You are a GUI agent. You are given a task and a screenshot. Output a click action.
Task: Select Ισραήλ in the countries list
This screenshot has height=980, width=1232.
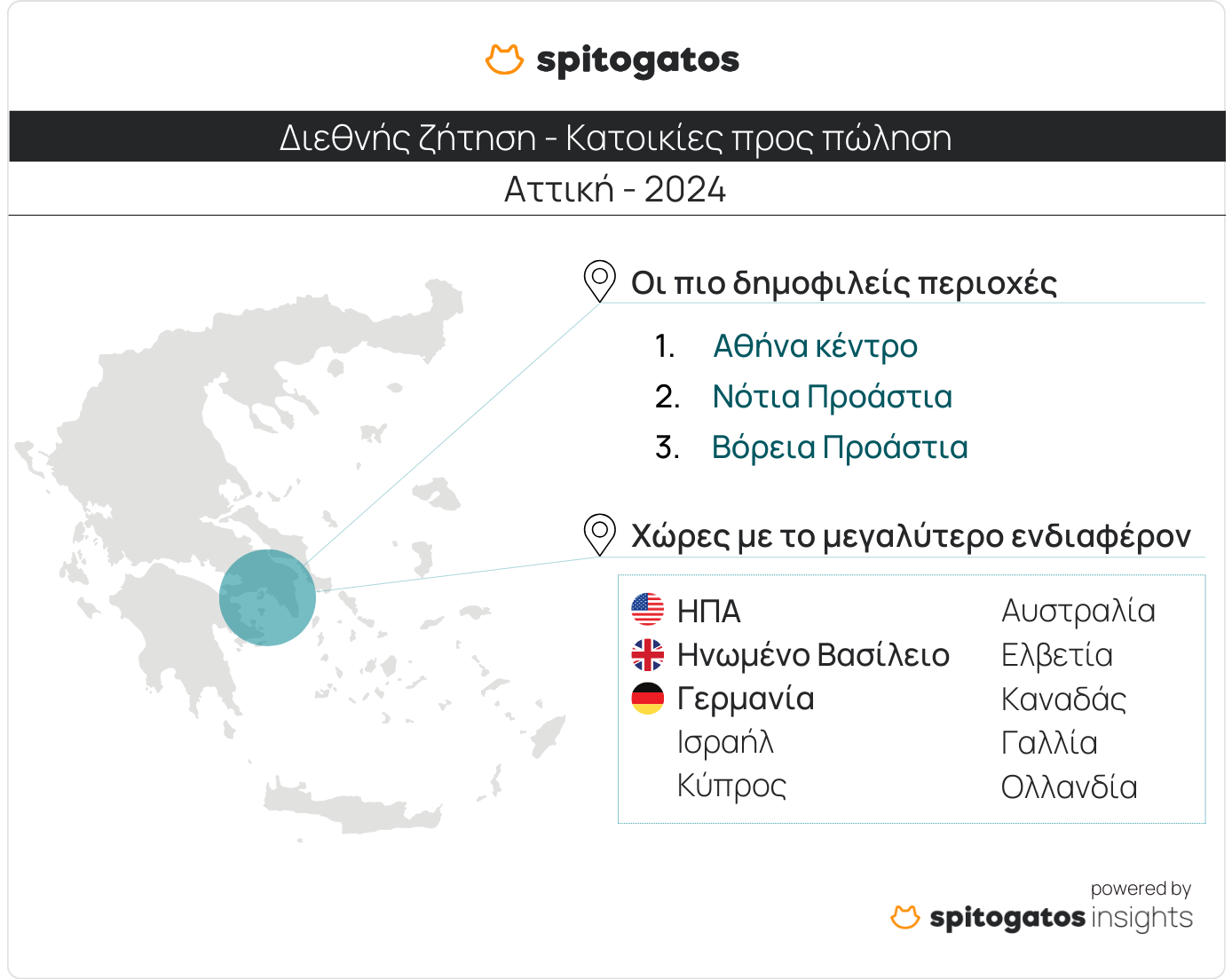(x=725, y=742)
